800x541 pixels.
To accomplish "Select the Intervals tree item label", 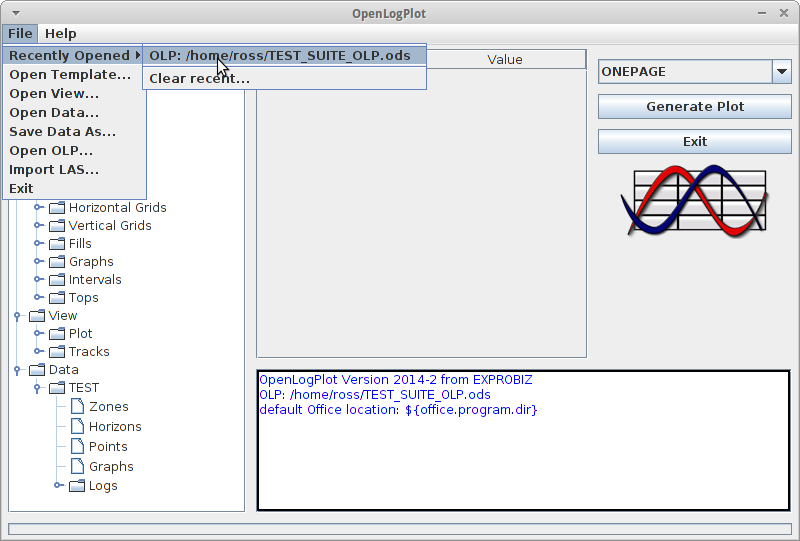I will (95, 280).
